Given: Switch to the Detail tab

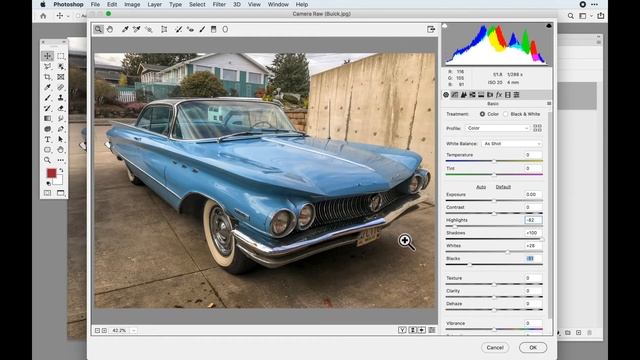Looking at the screenshot, I should click(464, 95).
